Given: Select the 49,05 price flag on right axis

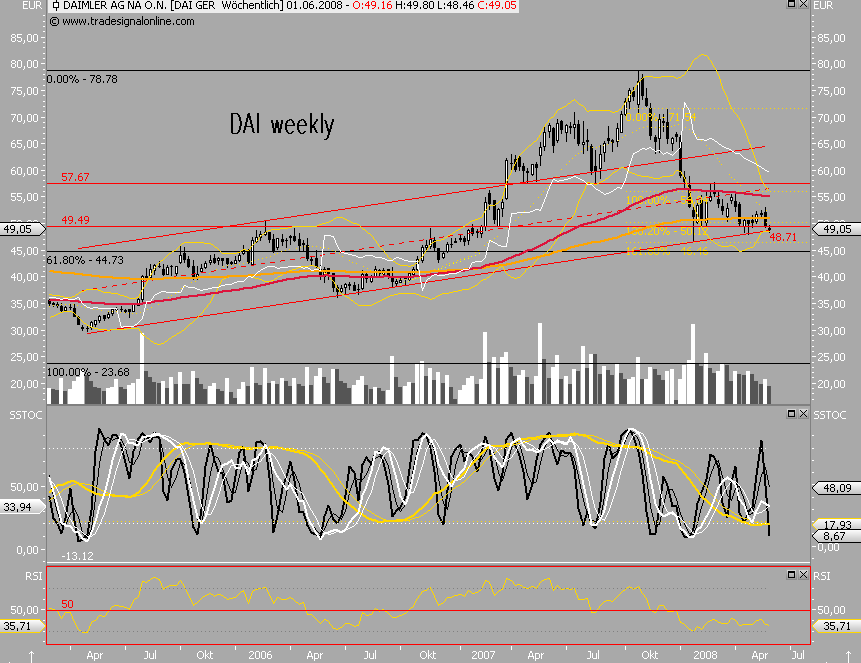Looking at the screenshot, I should click(838, 228).
